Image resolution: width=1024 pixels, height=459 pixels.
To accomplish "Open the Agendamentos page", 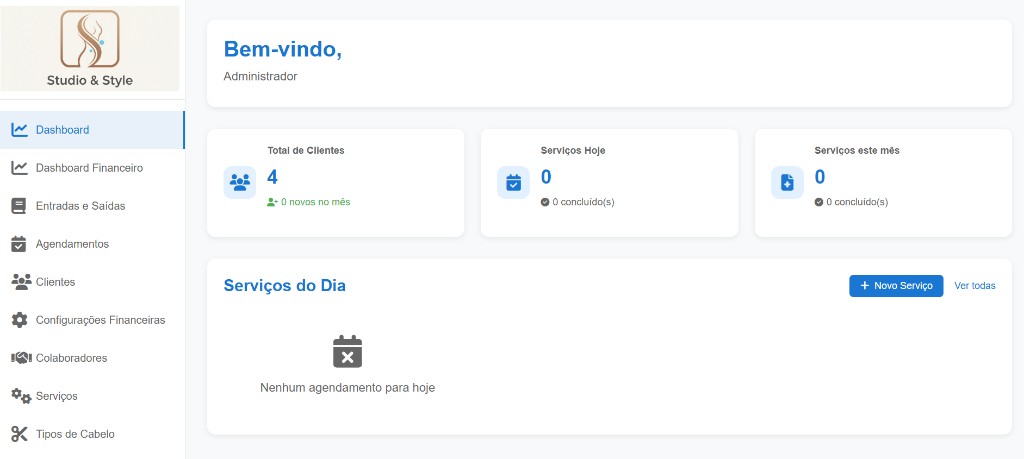I will point(92,244).
